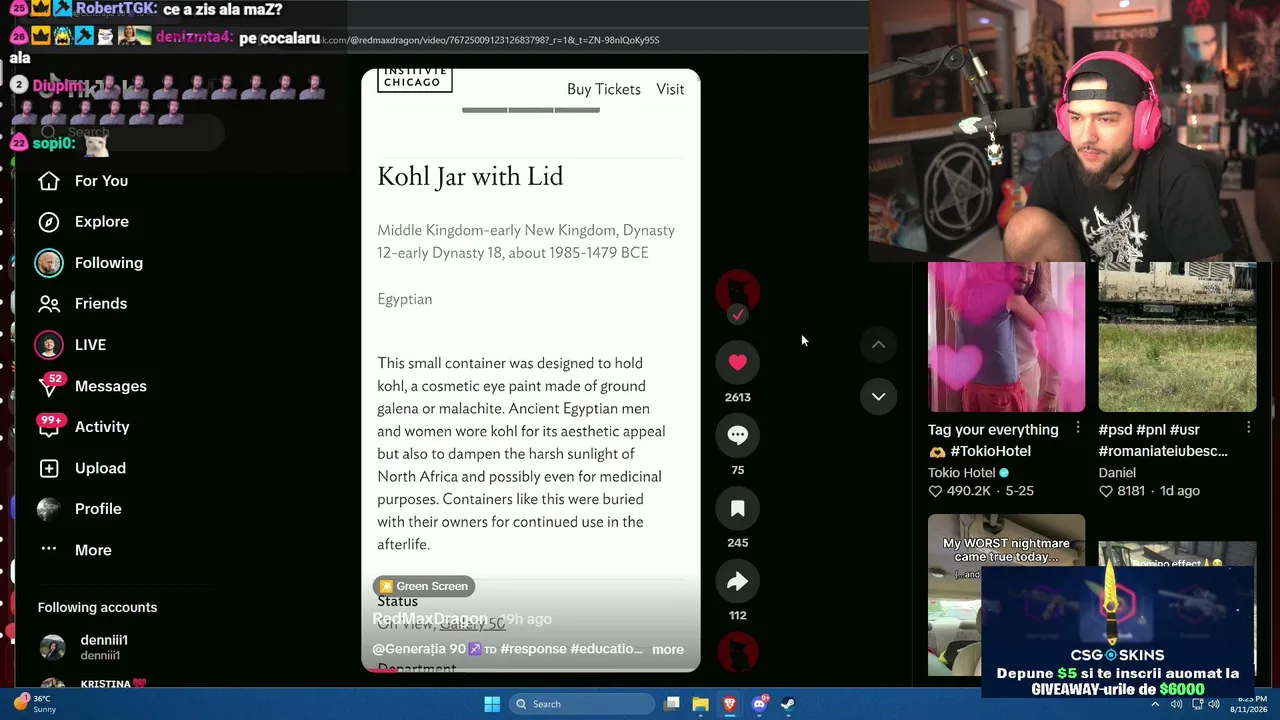Share the video with the arrow icon
1280x720 pixels.
click(x=737, y=581)
